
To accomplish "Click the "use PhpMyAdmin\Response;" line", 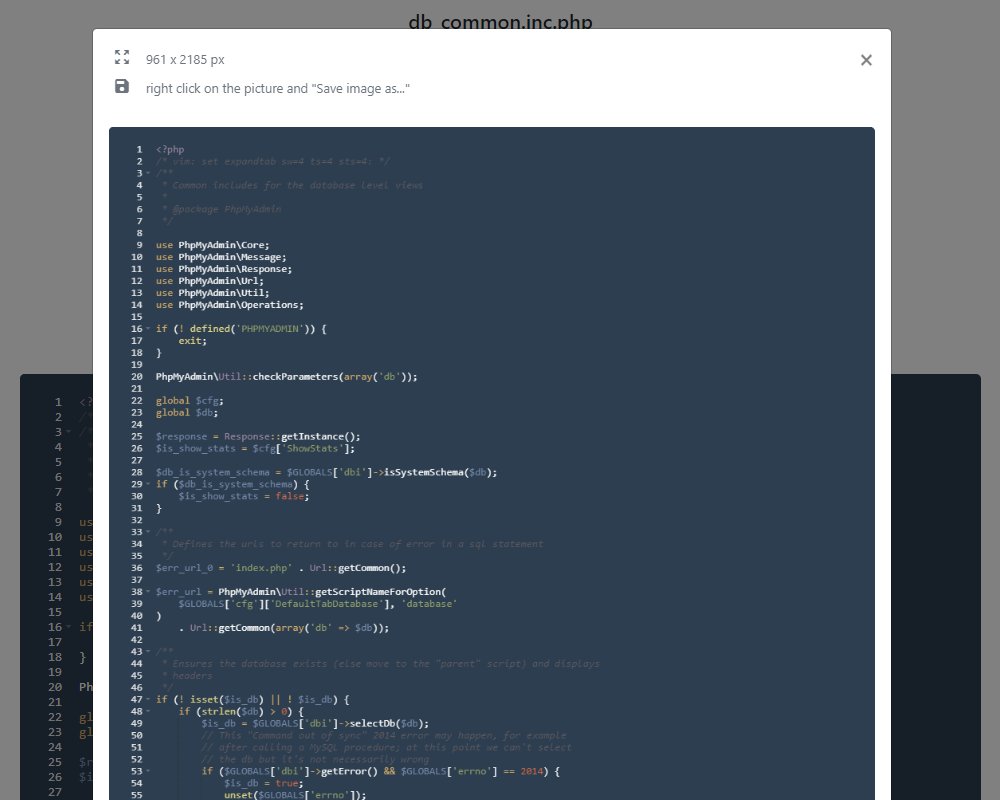I will click(x=224, y=269).
